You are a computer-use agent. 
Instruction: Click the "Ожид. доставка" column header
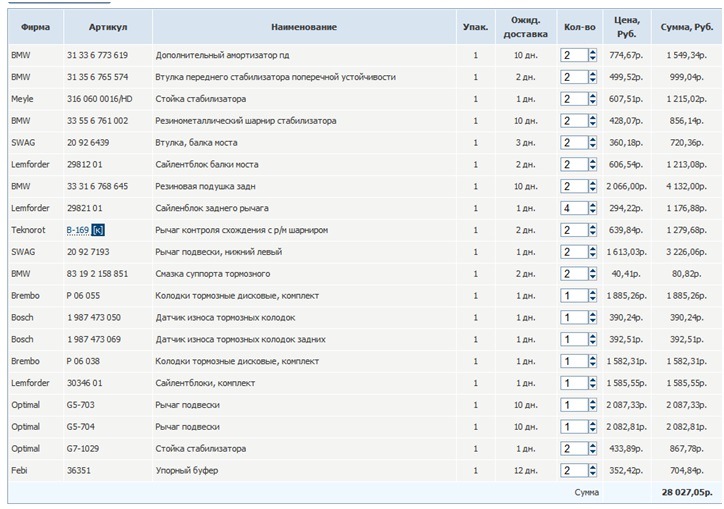click(525, 27)
